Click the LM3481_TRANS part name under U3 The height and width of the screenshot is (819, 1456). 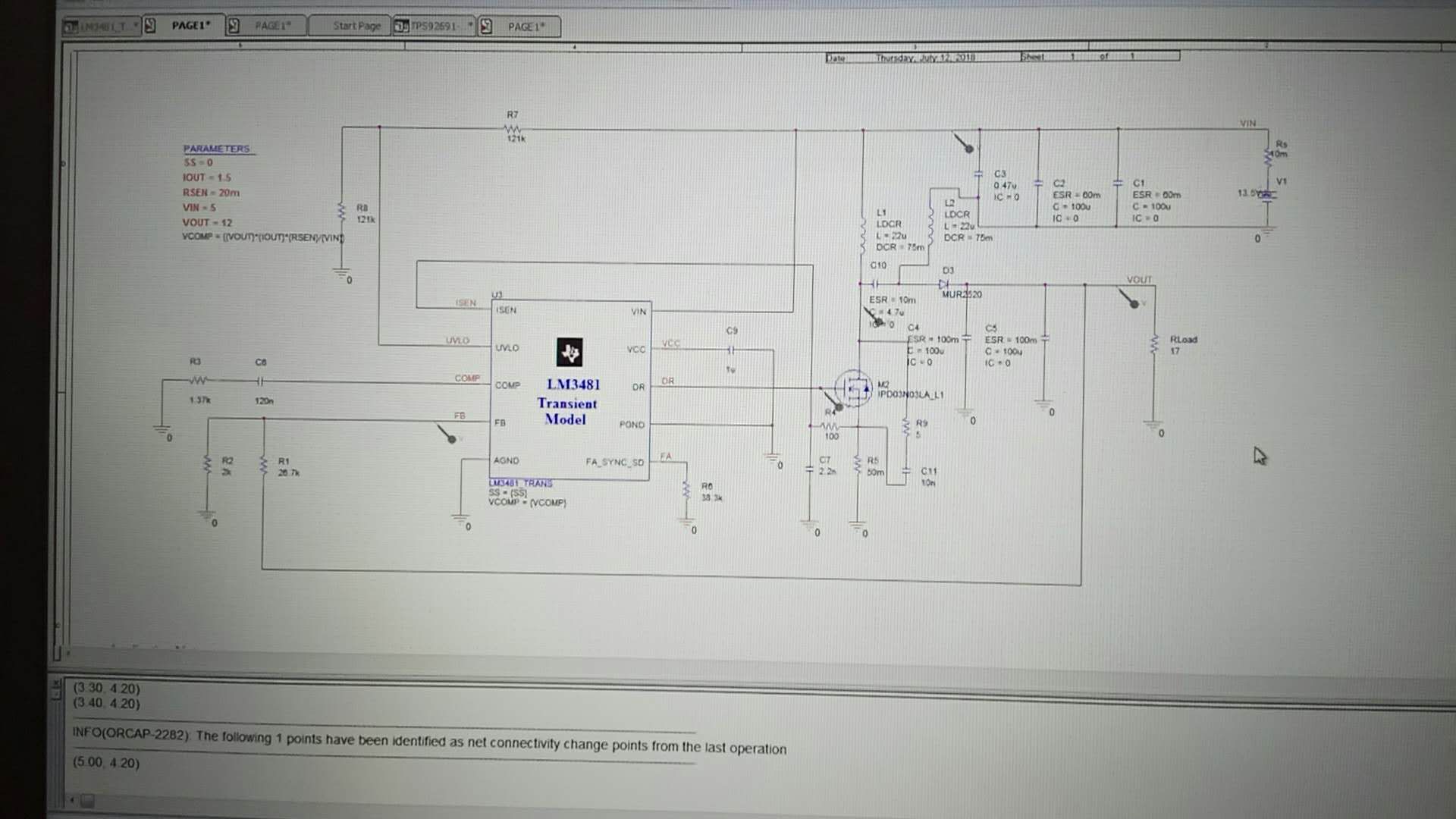[x=521, y=483]
